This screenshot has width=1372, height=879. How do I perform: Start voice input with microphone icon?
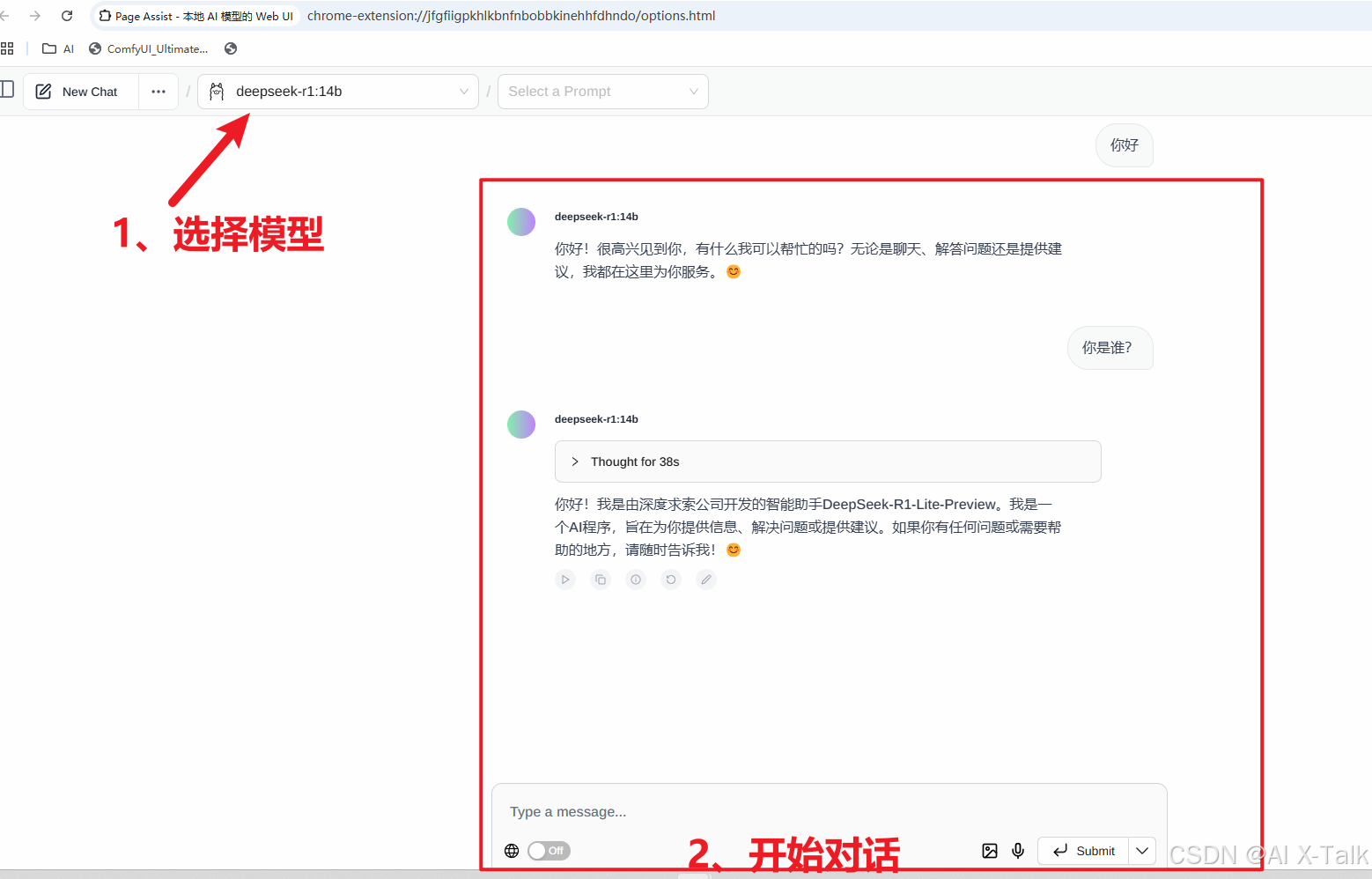[1018, 851]
